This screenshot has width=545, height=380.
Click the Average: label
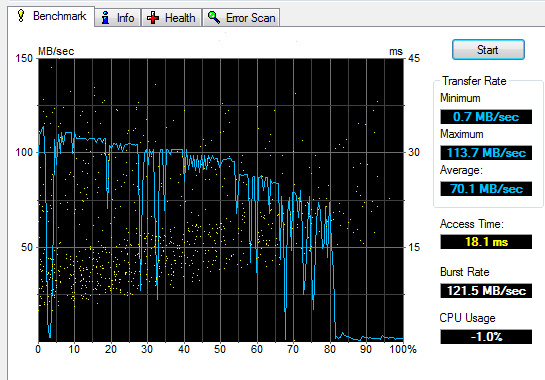click(x=461, y=170)
